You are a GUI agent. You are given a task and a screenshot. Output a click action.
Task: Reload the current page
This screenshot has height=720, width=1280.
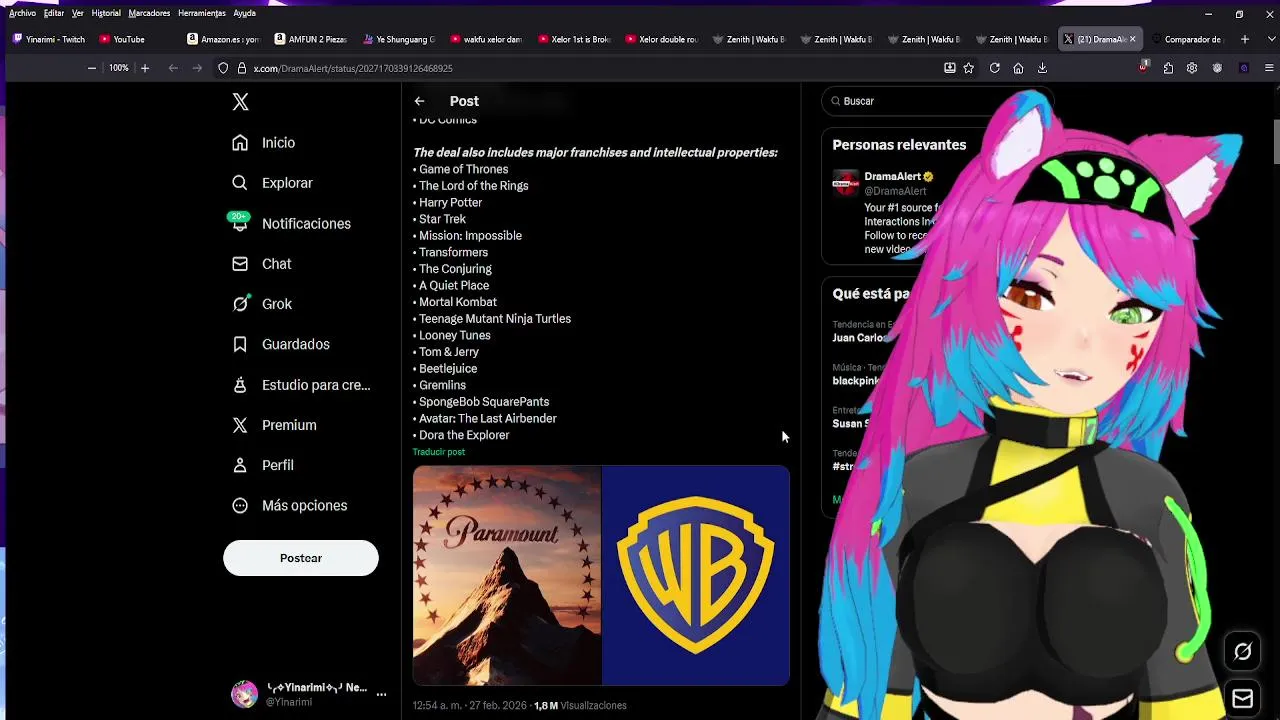[995, 68]
